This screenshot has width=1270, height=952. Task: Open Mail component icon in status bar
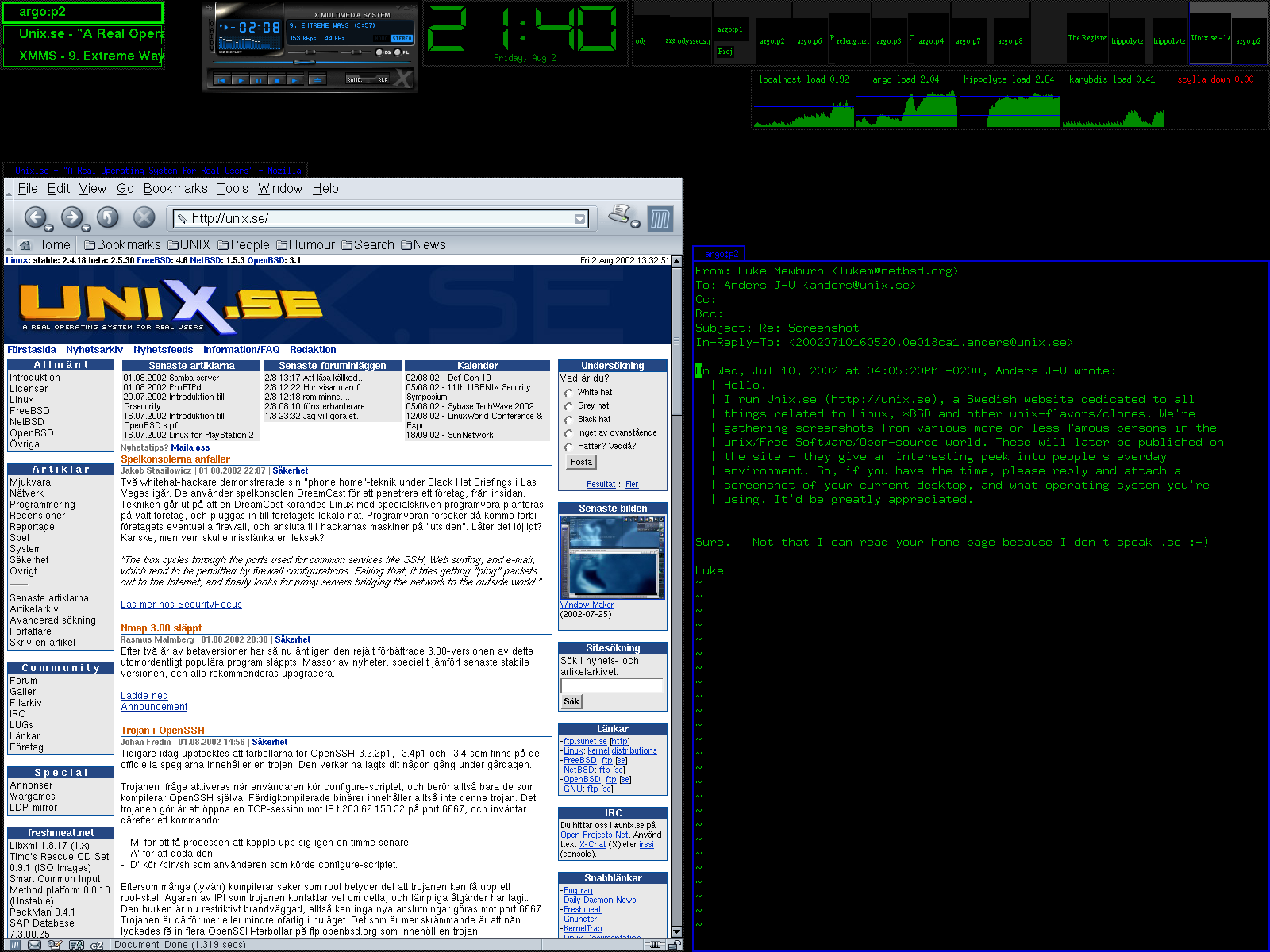(x=34, y=945)
